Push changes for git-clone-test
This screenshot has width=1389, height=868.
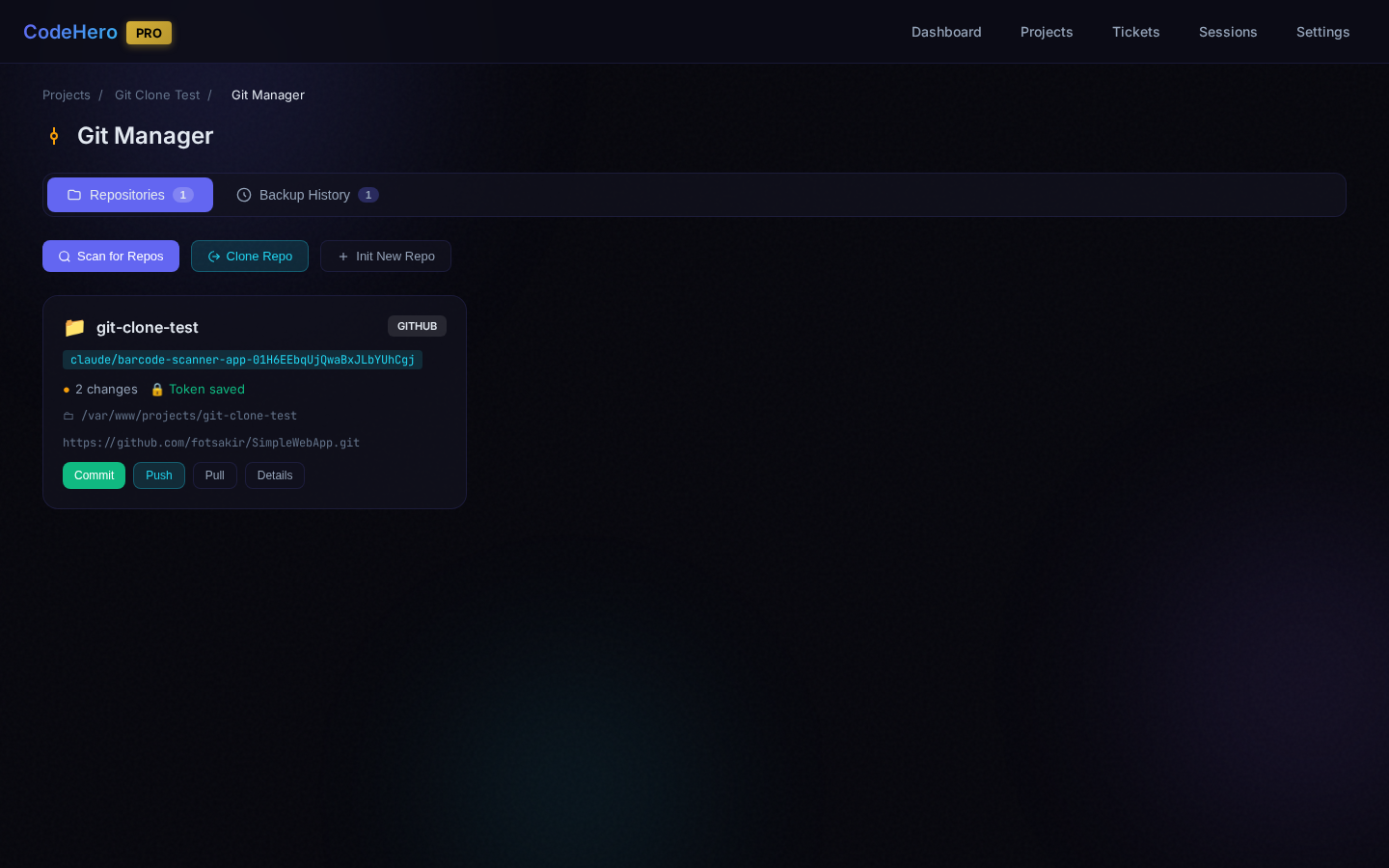click(159, 475)
